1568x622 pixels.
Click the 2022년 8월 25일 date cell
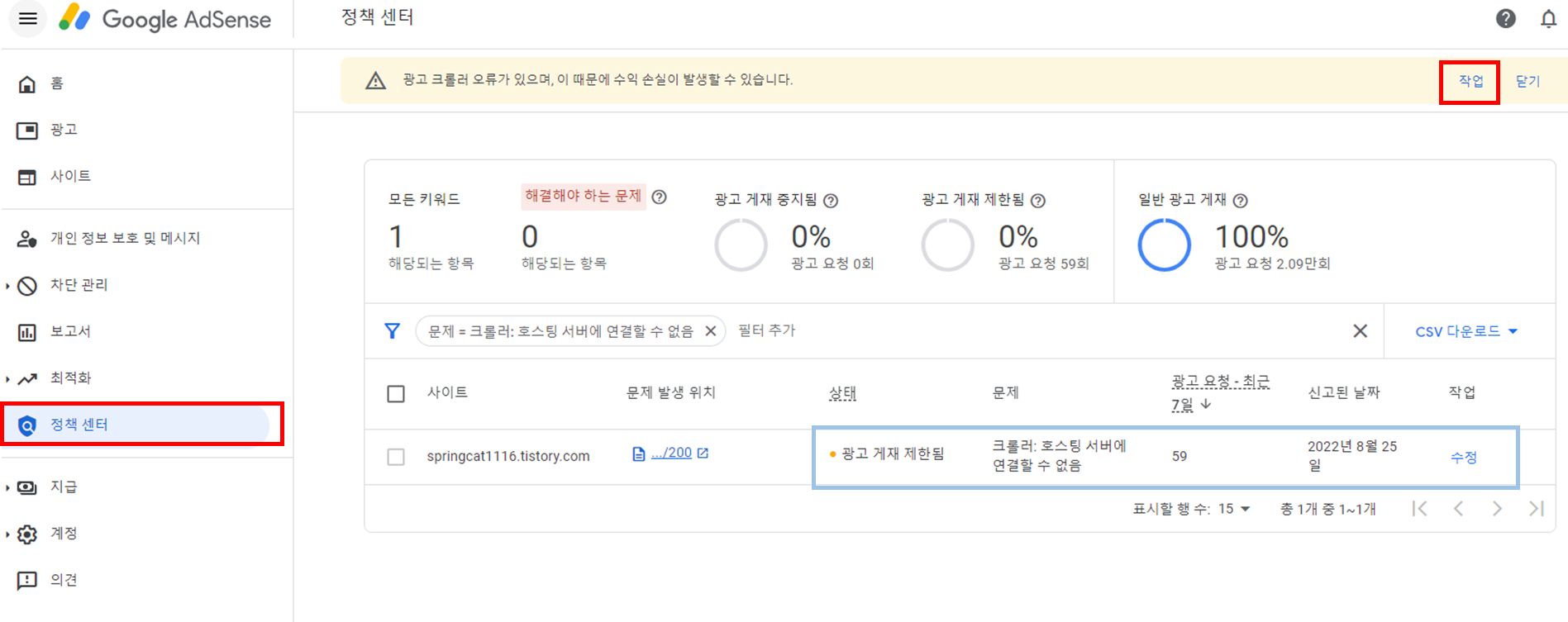tap(1352, 456)
